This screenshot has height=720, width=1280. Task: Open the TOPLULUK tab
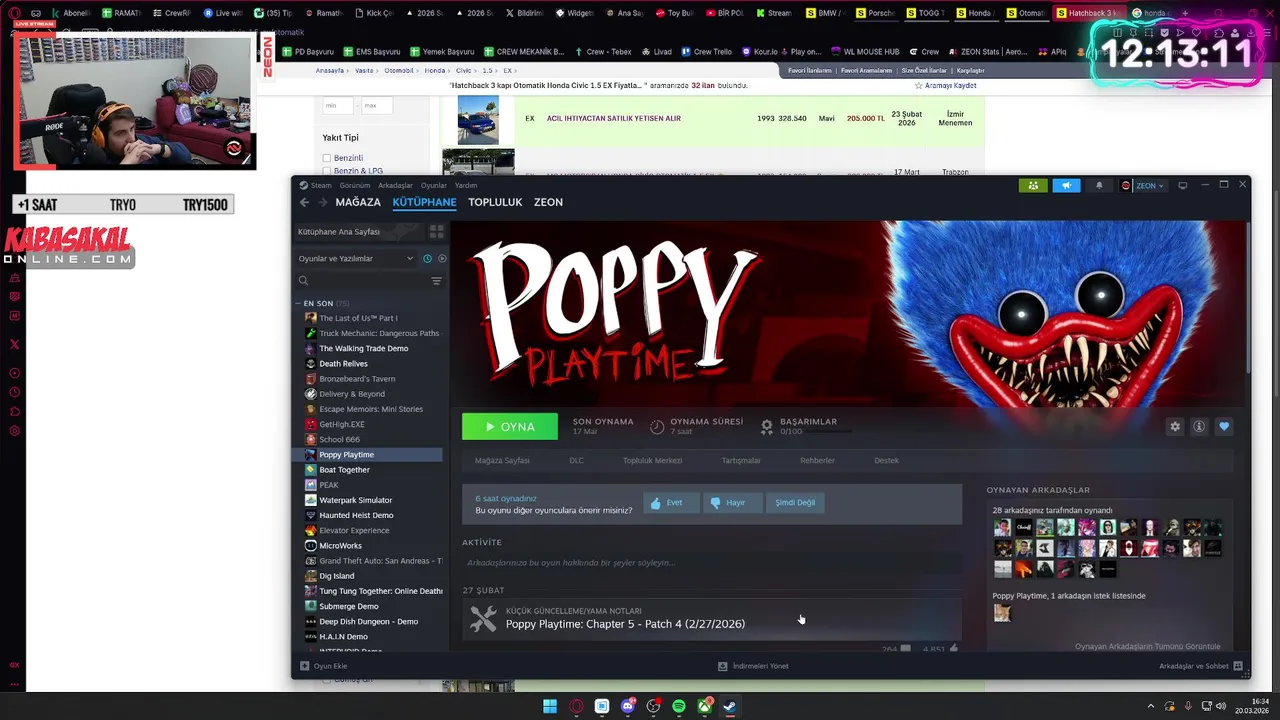pyautogui.click(x=495, y=202)
